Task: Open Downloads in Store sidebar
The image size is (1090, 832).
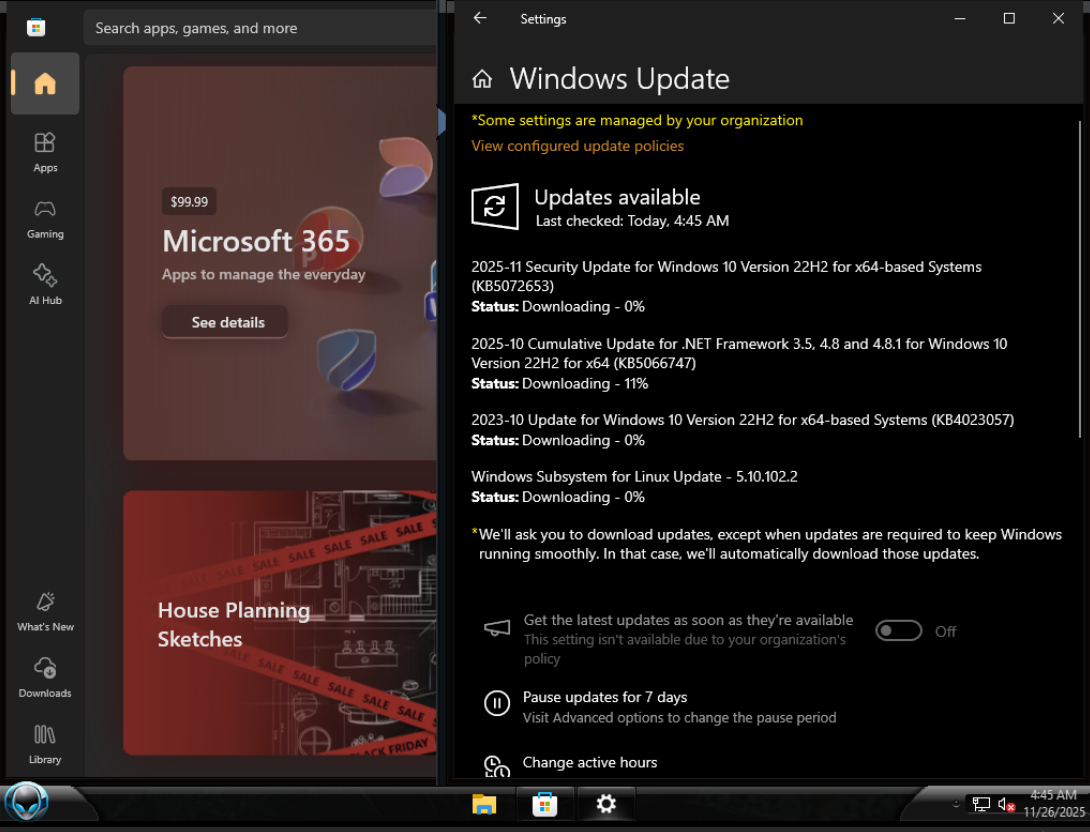Action: [x=45, y=677]
